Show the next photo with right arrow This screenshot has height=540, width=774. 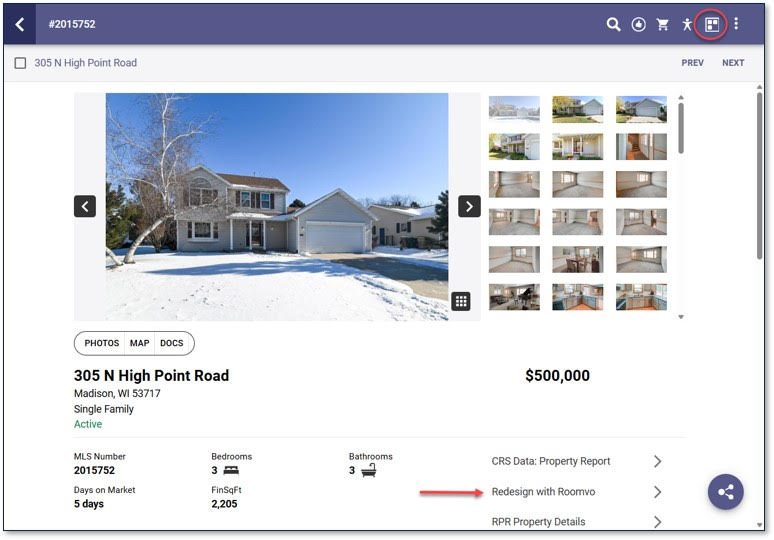click(469, 206)
